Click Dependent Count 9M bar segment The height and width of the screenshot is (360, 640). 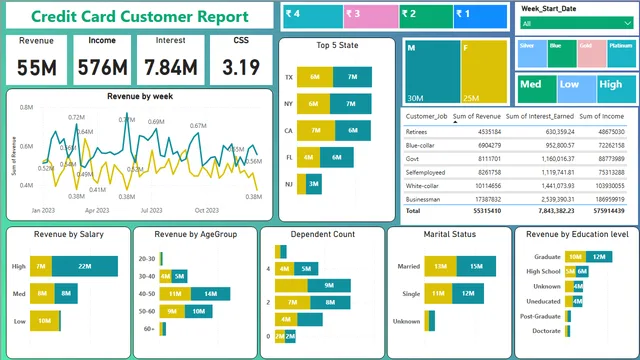click(x=329, y=285)
